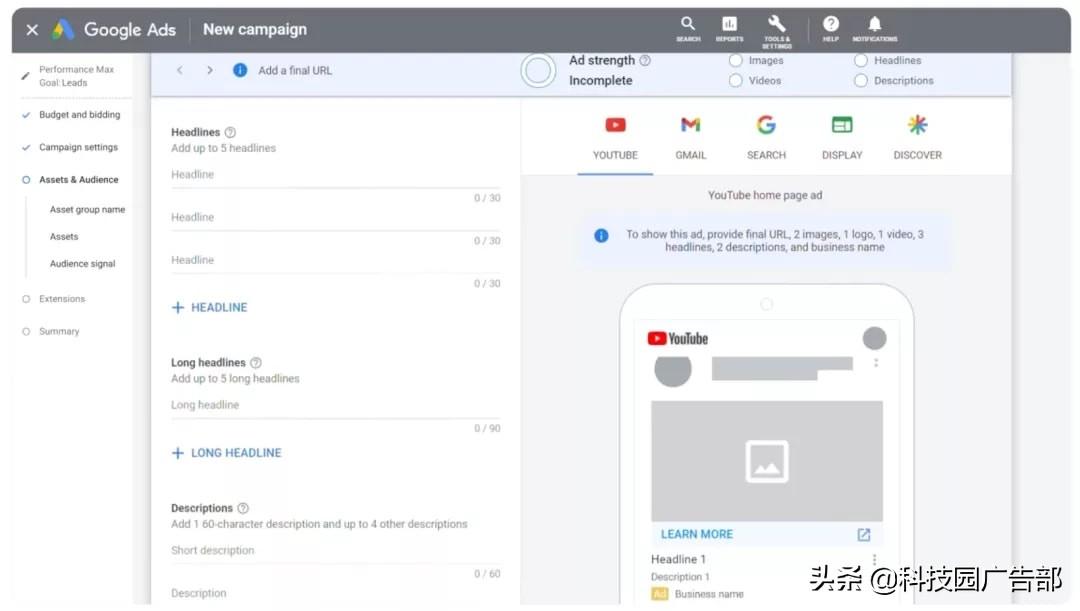Click the YouTube logo in phone preview
The image size is (1080, 611).
coord(678,339)
